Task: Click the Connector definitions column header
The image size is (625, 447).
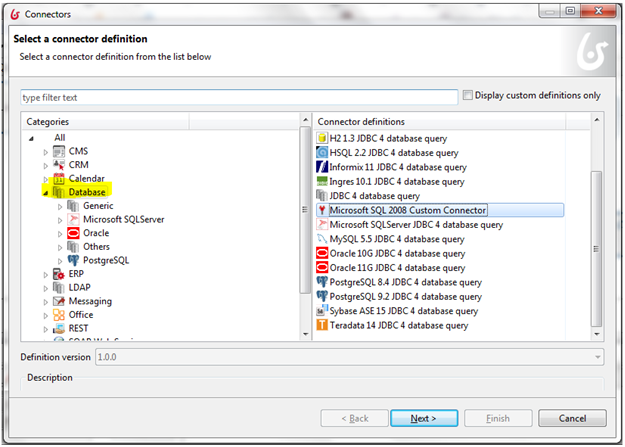Action: [x=440, y=122]
